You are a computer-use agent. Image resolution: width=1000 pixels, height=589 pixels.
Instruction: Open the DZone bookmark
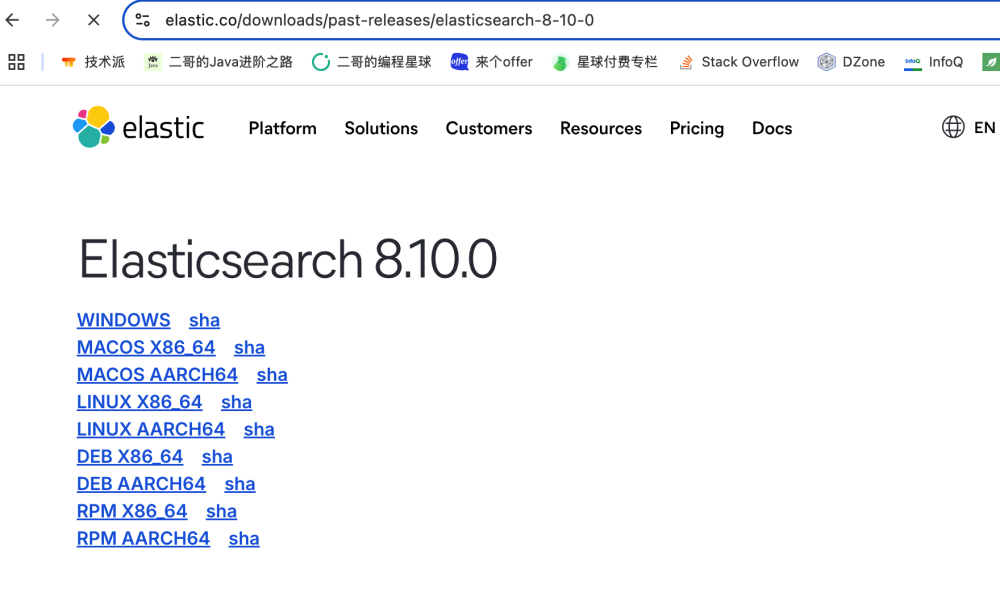click(851, 62)
